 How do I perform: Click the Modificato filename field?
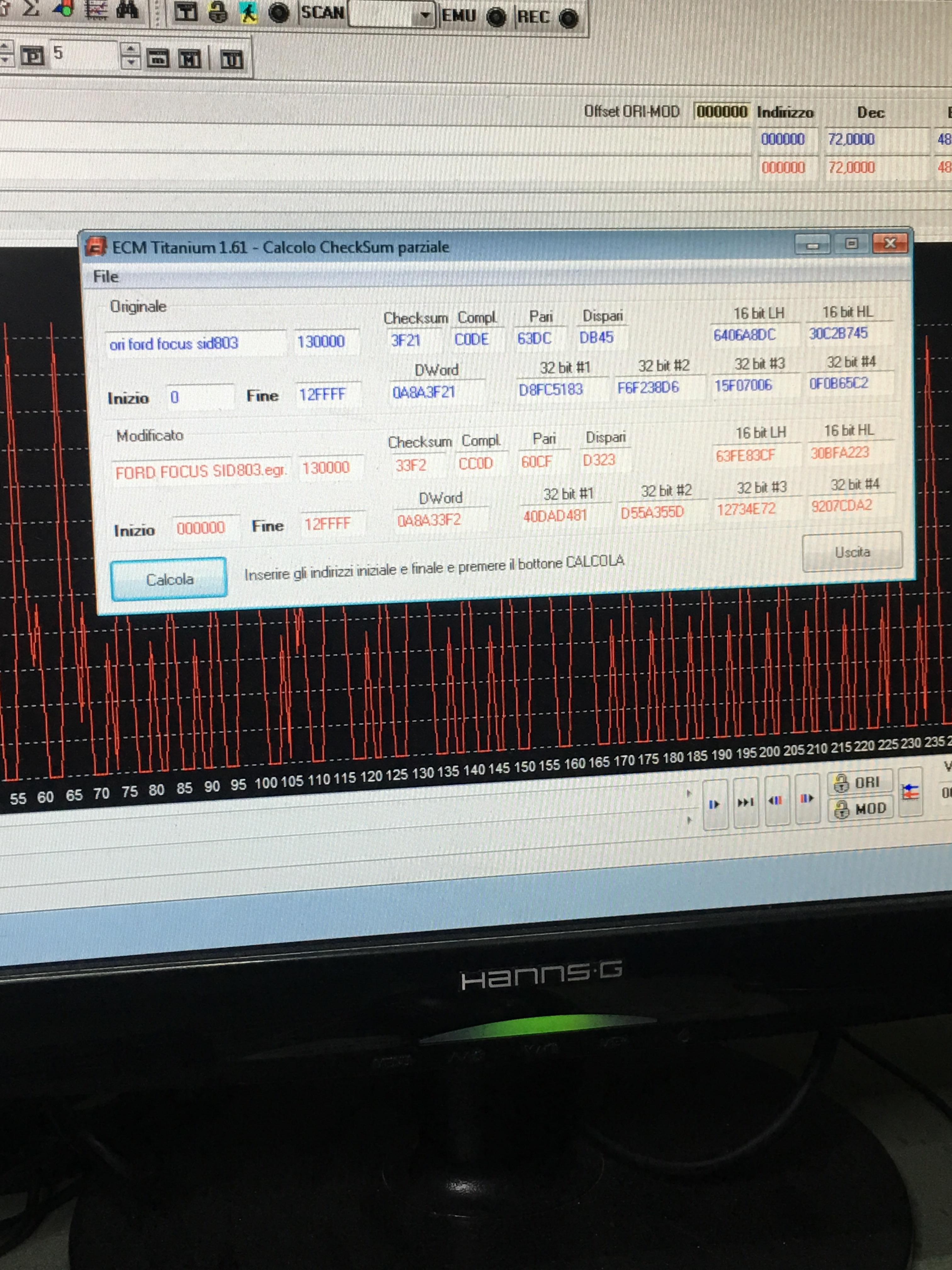[x=201, y=472]
